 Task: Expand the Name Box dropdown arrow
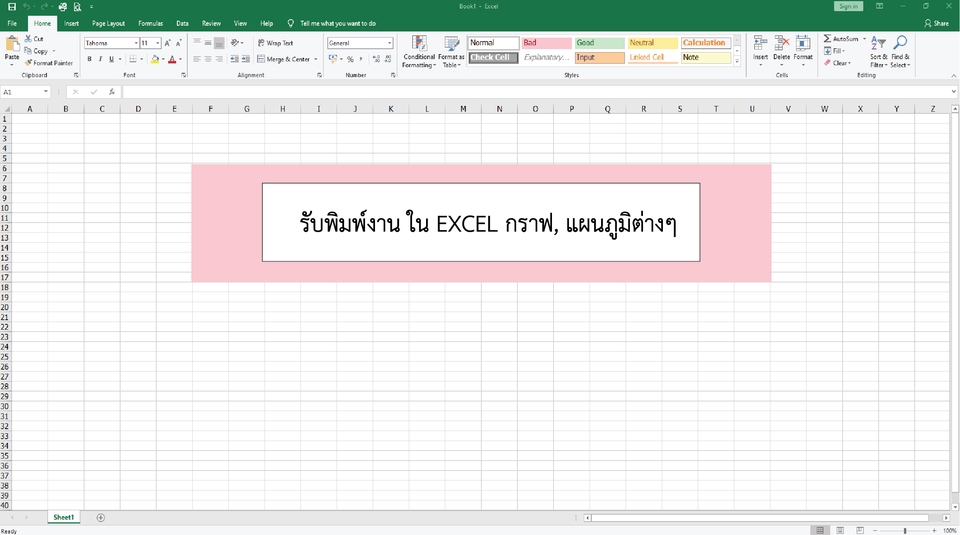[x=46, y=92]
